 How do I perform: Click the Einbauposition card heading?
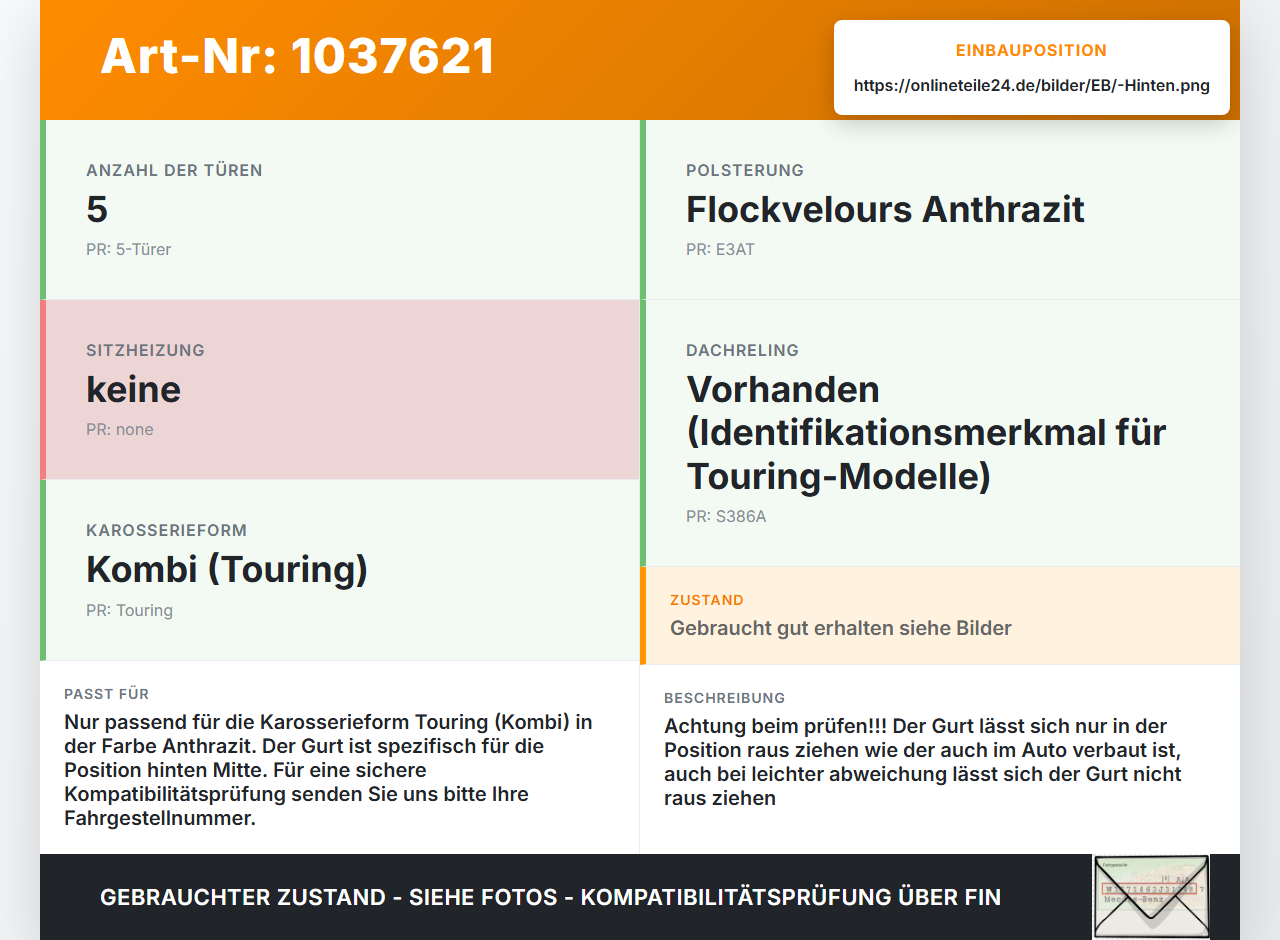click(x=1032, y=51)
